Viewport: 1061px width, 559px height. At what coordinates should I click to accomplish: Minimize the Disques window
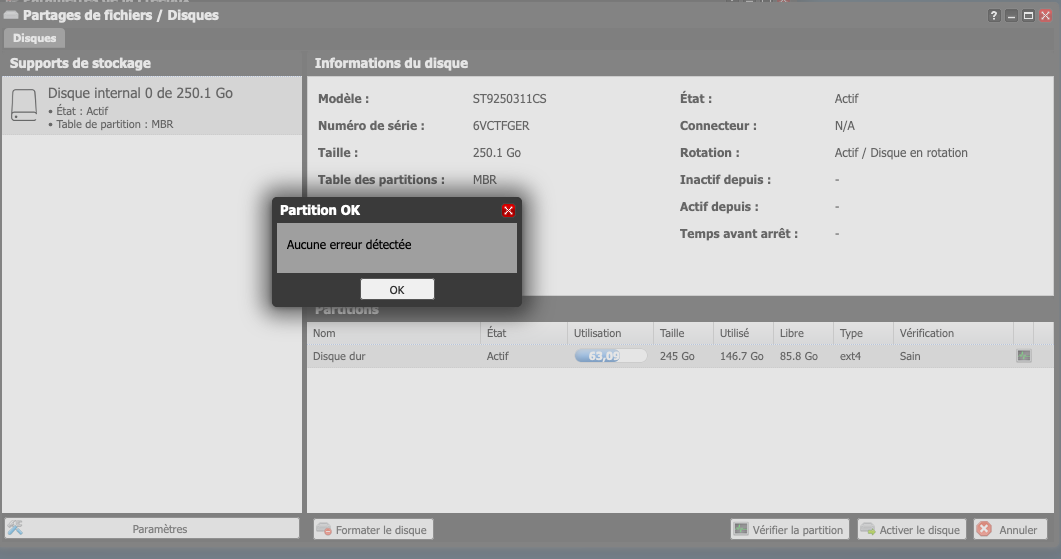coord(1011,16)
